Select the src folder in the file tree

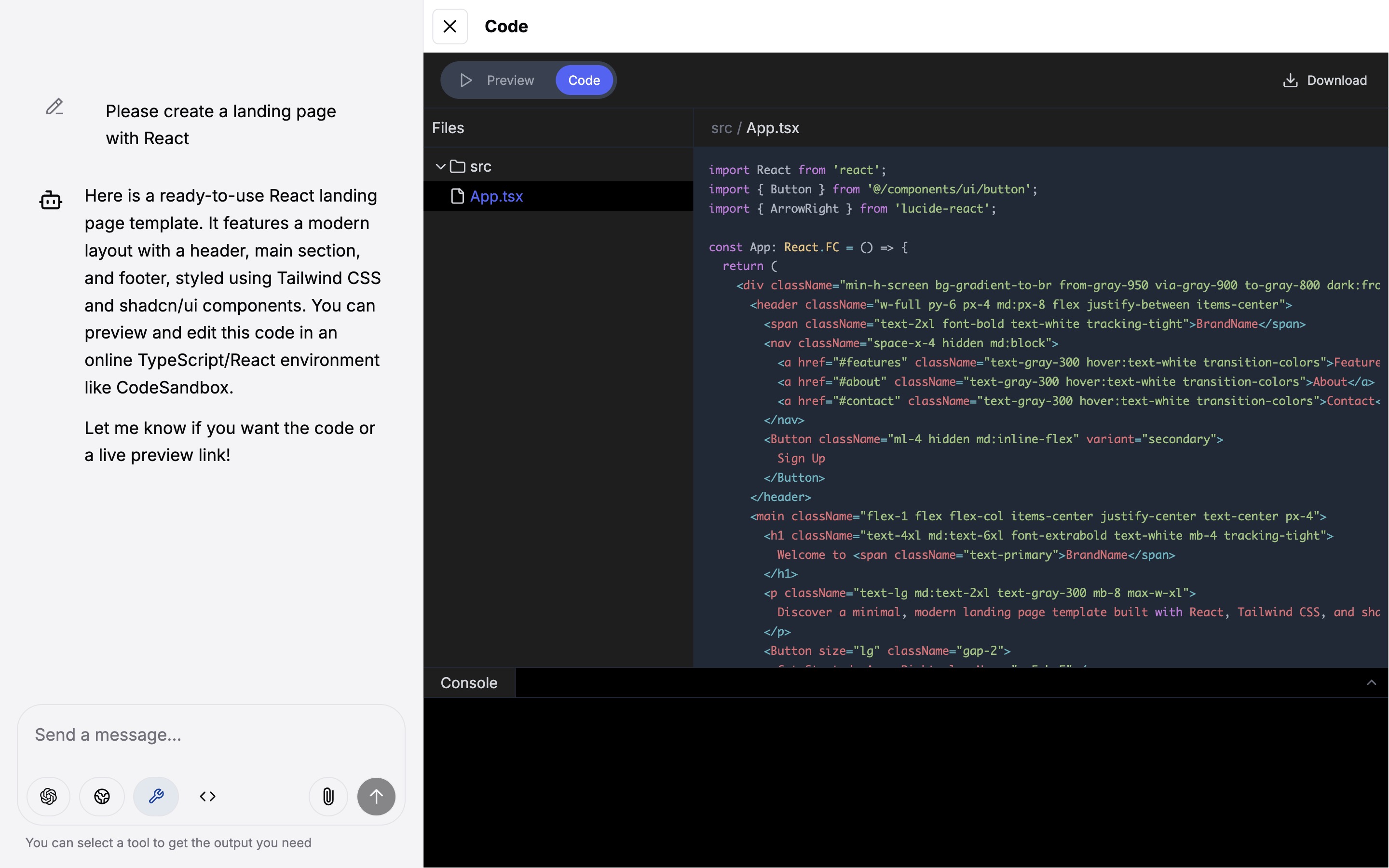click(558, 166)
